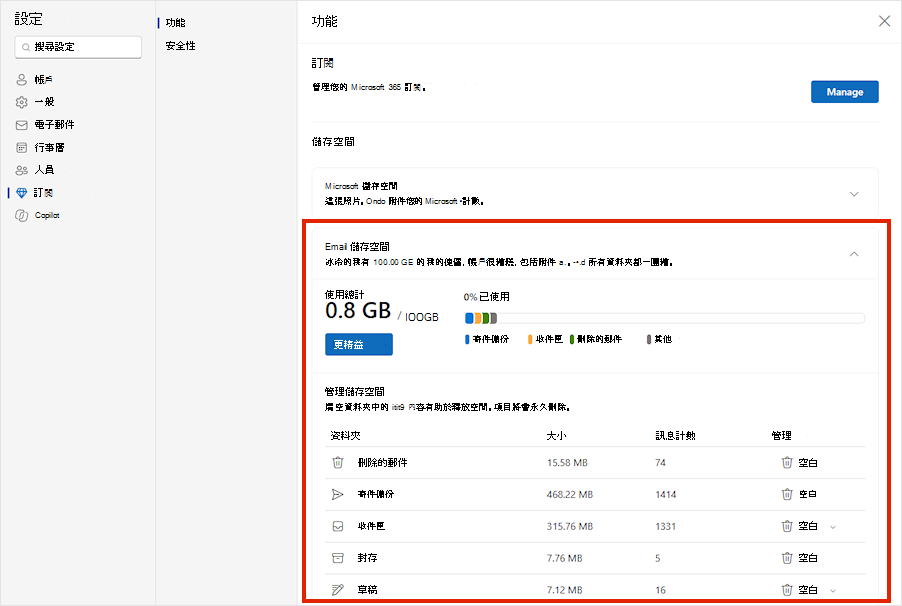This screenshot has width=902, height=606.
Task: Click the pencil icon beside 草稿
Action: 338,589
